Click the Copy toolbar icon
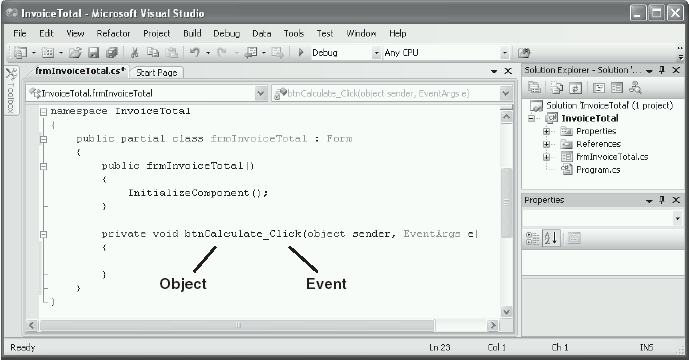Screen dimensions: 689x360 (x=153, y=53)
